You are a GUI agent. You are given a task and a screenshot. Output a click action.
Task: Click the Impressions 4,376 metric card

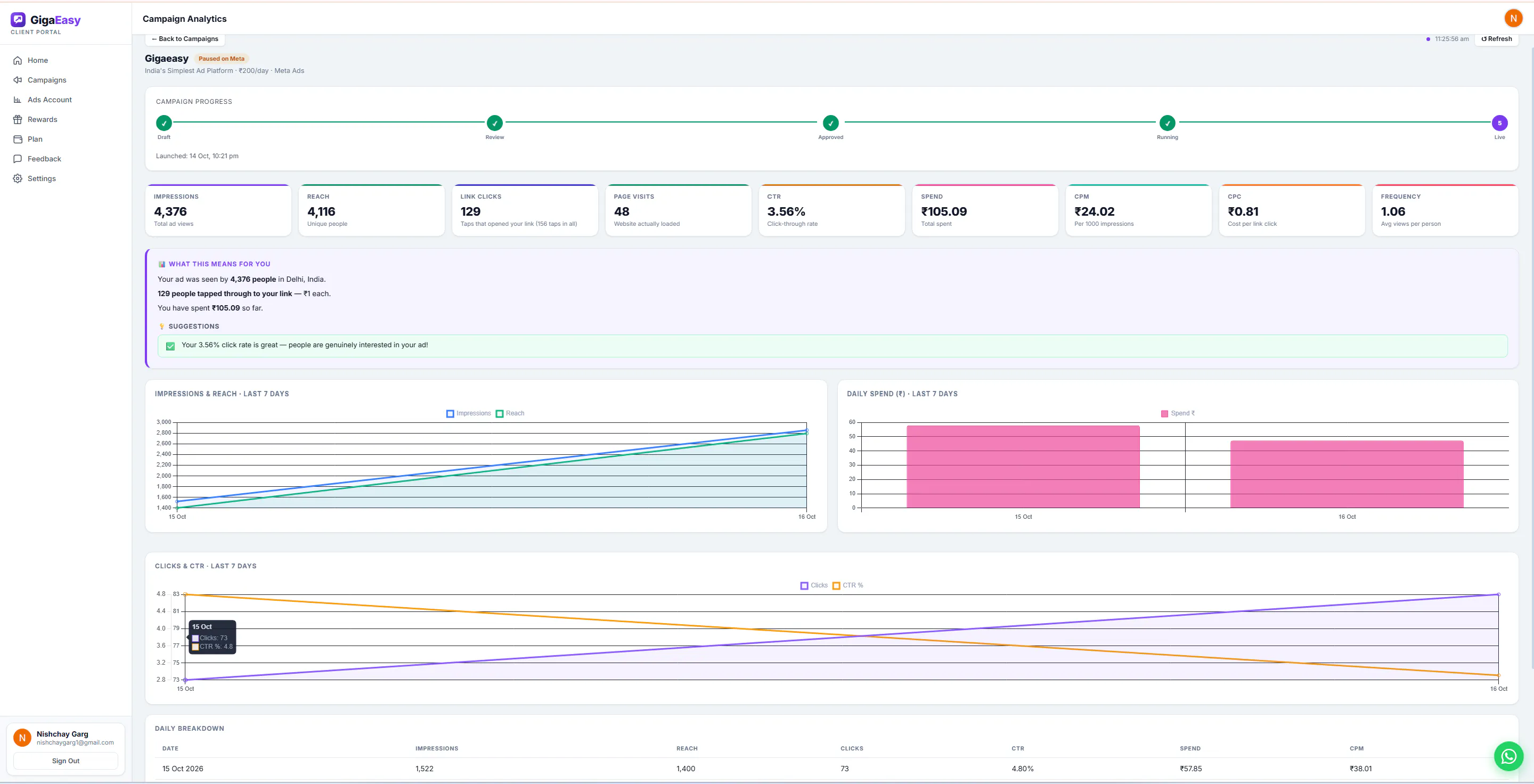(218, 211)
